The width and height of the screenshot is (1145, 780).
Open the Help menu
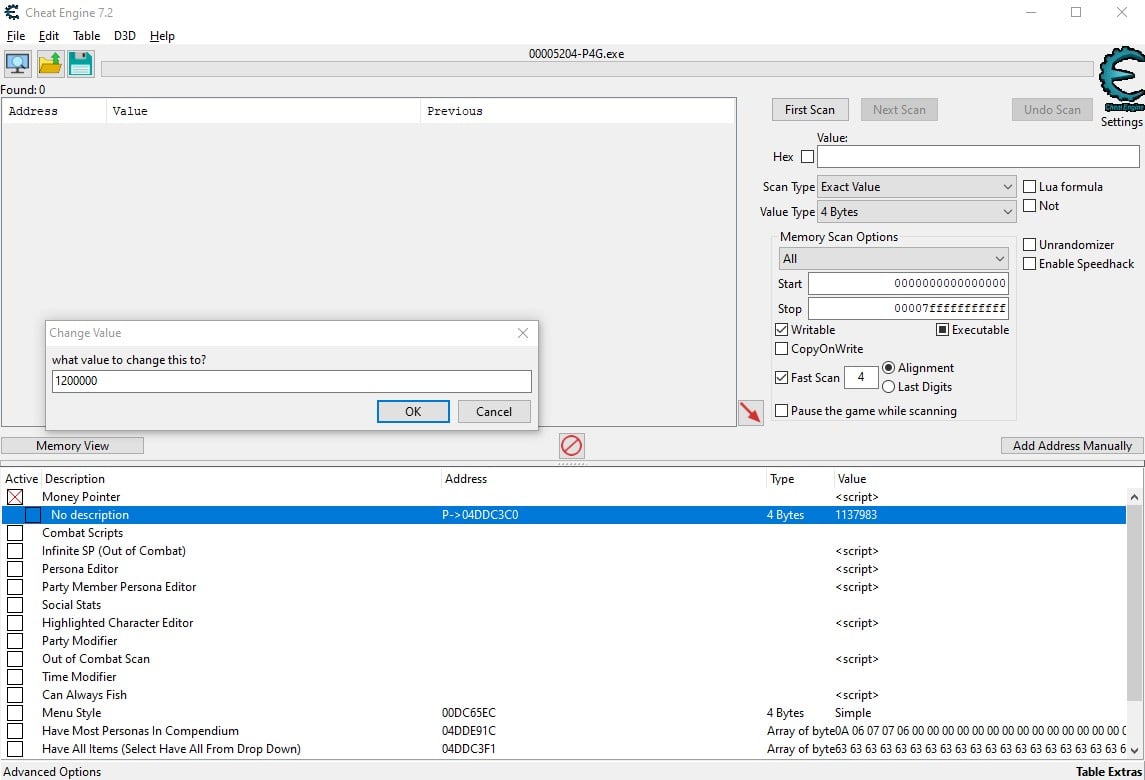[162, 36]
